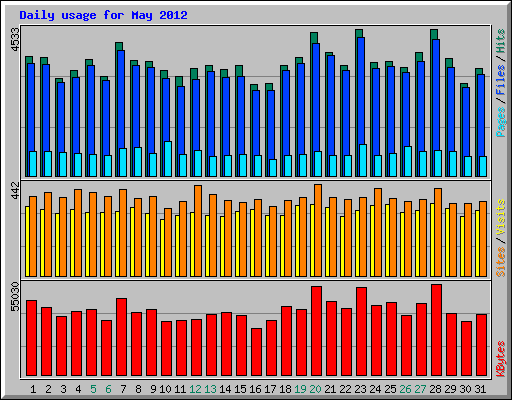Click the orange bar for day 12
Screen dimensions: 512x400
click(198, 231)
